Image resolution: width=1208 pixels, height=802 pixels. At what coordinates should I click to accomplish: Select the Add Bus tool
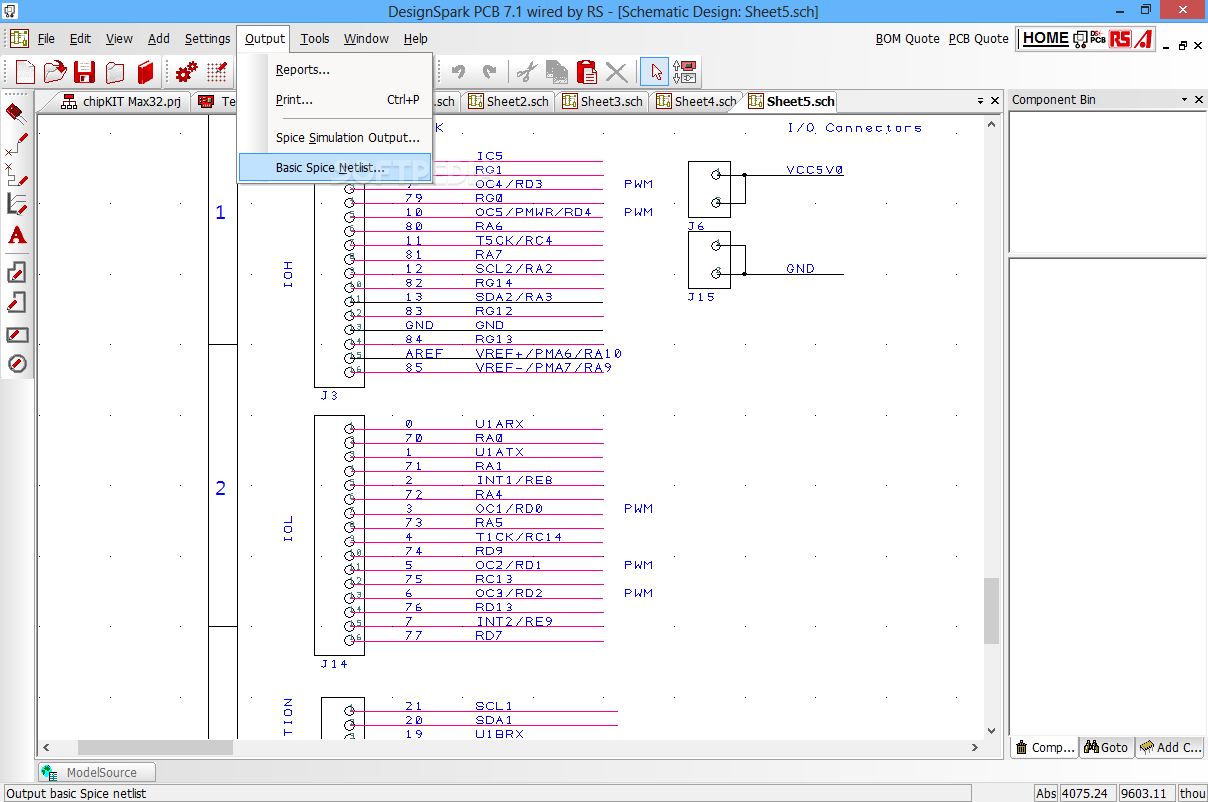pyautogui.click(x=16, y=205)
